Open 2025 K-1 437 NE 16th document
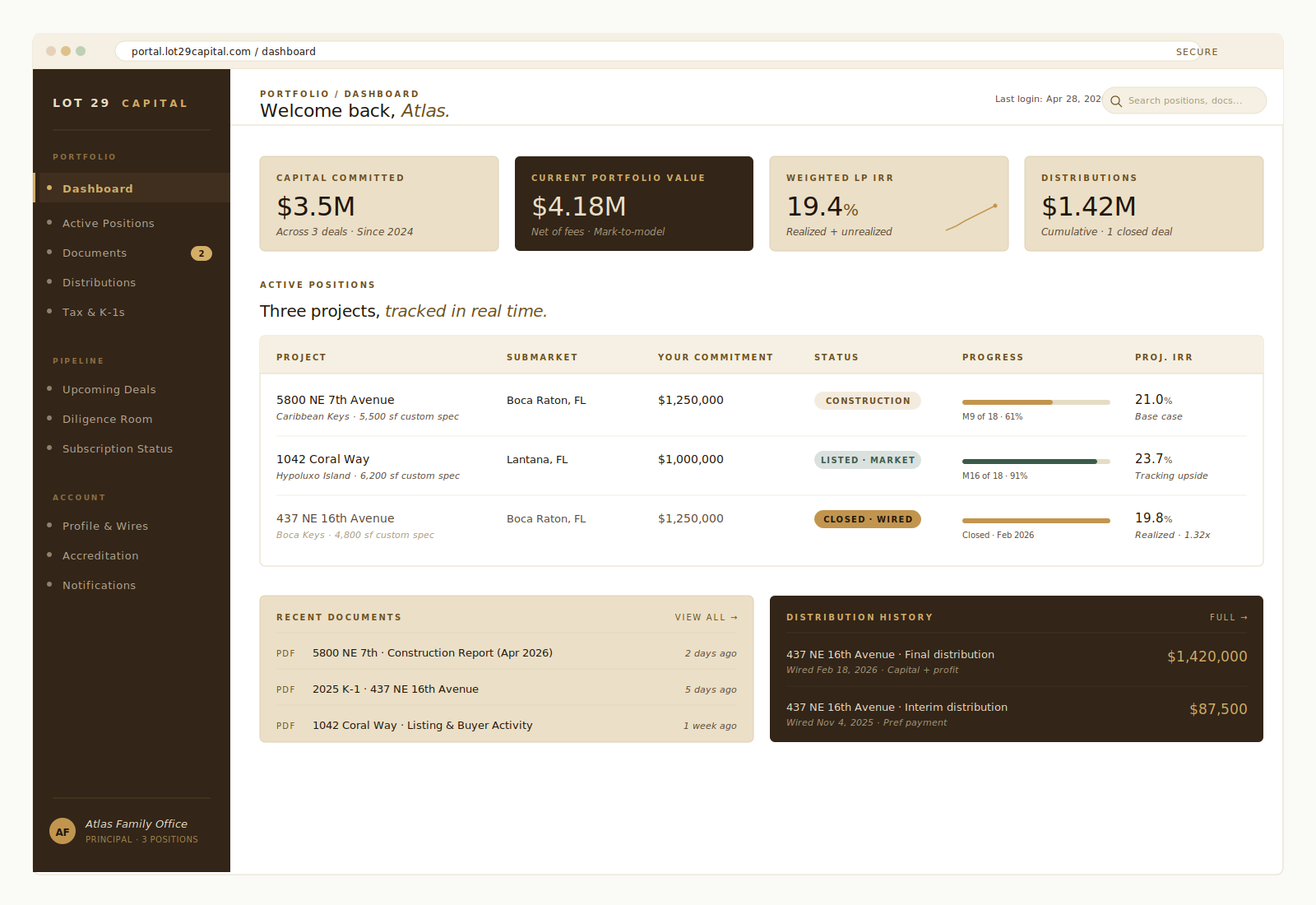This screenshot has width=1316, height=905. [x=507, y=689]
